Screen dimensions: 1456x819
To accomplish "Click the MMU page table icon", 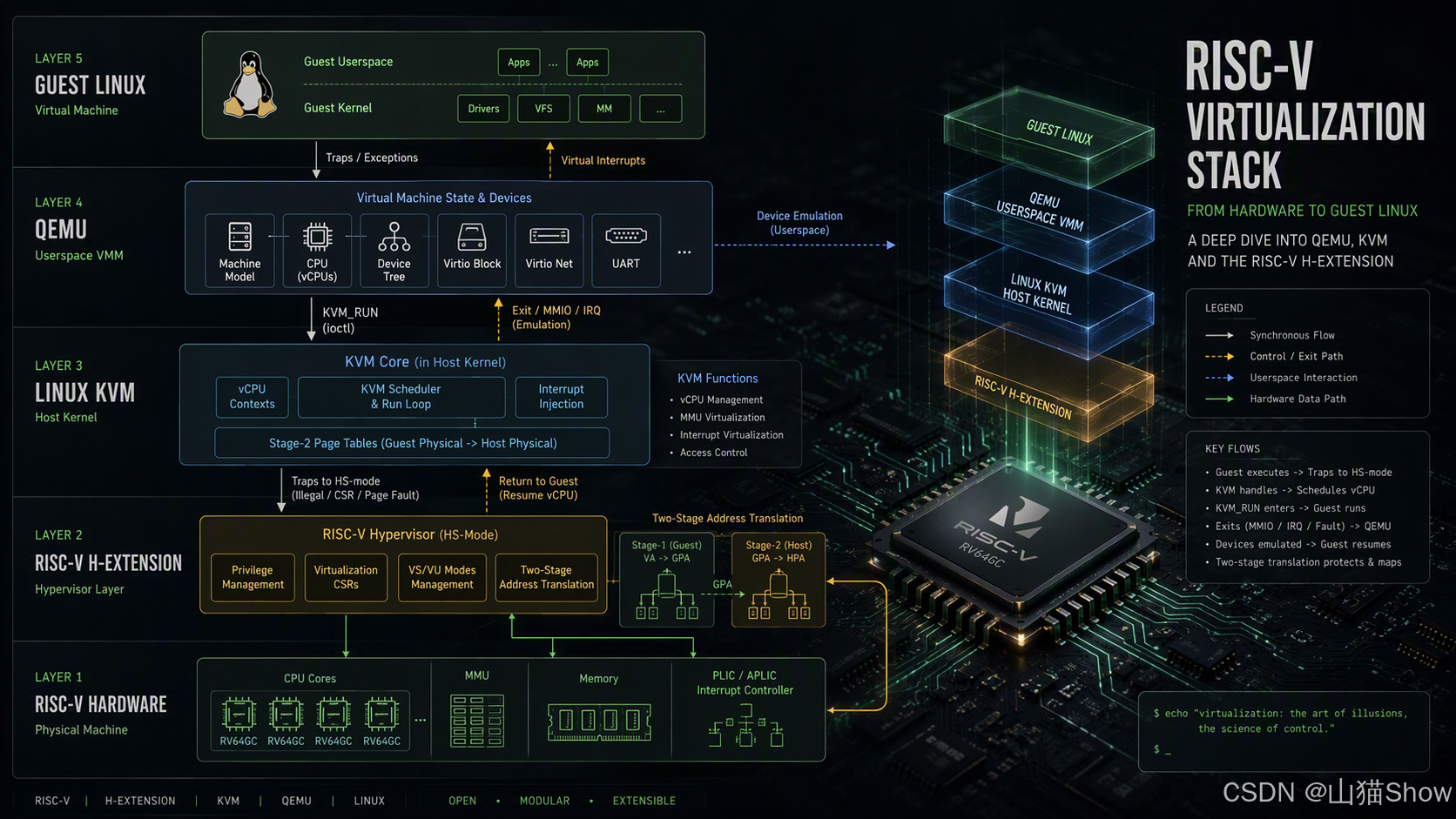I will 477,721.
